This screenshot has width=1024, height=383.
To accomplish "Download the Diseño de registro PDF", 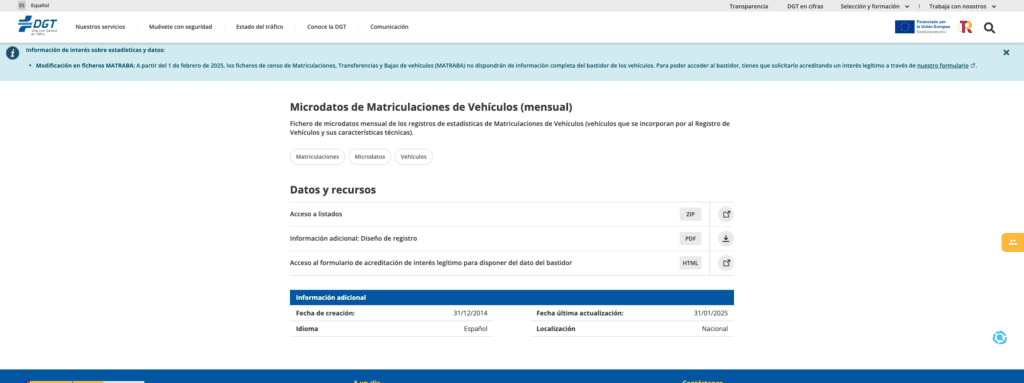I will tap(726, 239).
